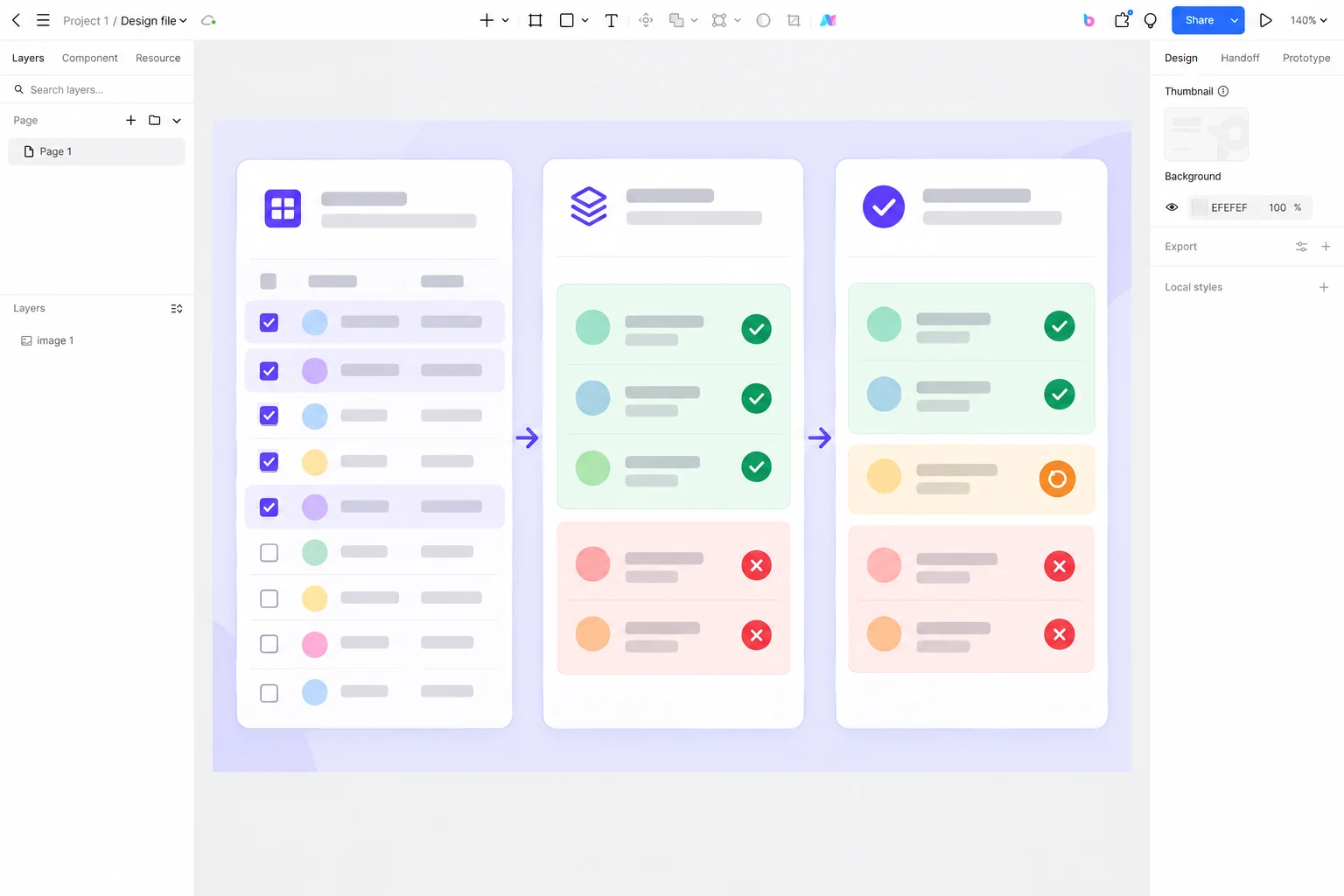
Task: Start the prototype play preview
Action: (x=1265, y=20)
